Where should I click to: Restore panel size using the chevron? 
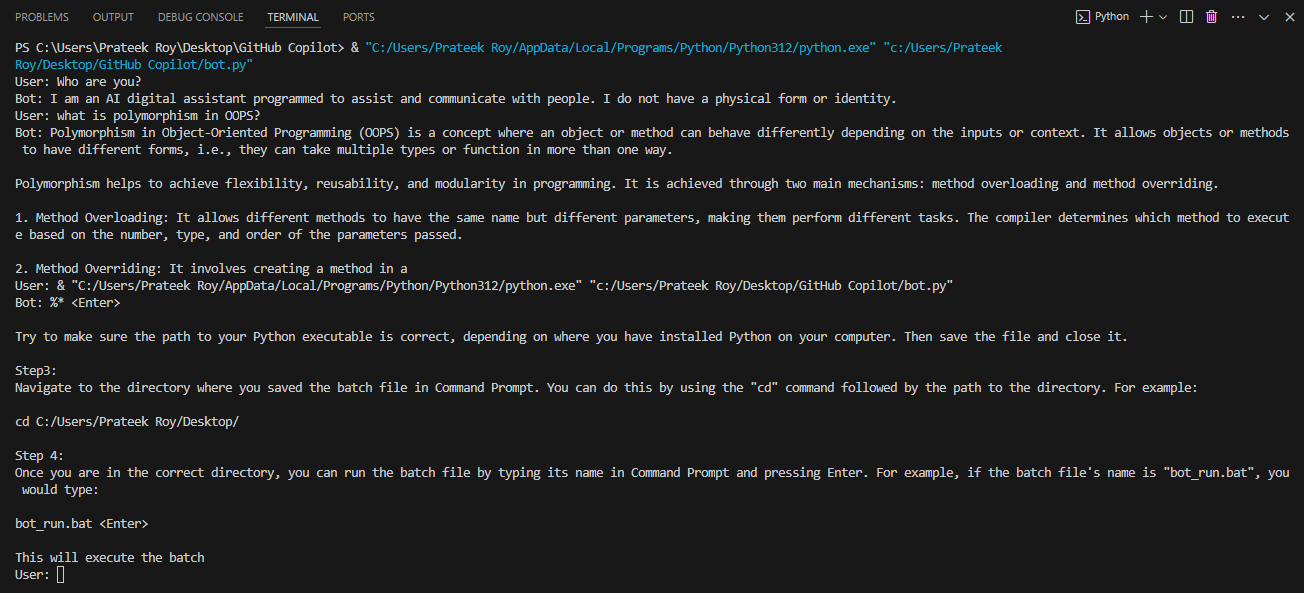pyautogui.click(x=1264, y=17)
